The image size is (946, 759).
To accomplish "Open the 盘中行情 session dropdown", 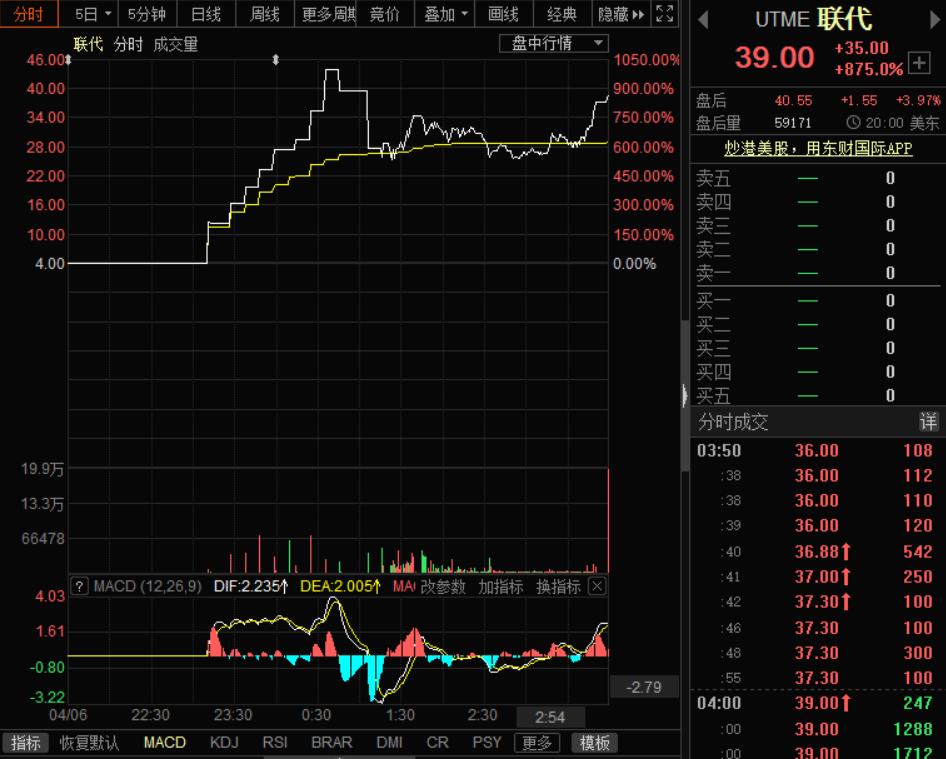I will point(553,43).
